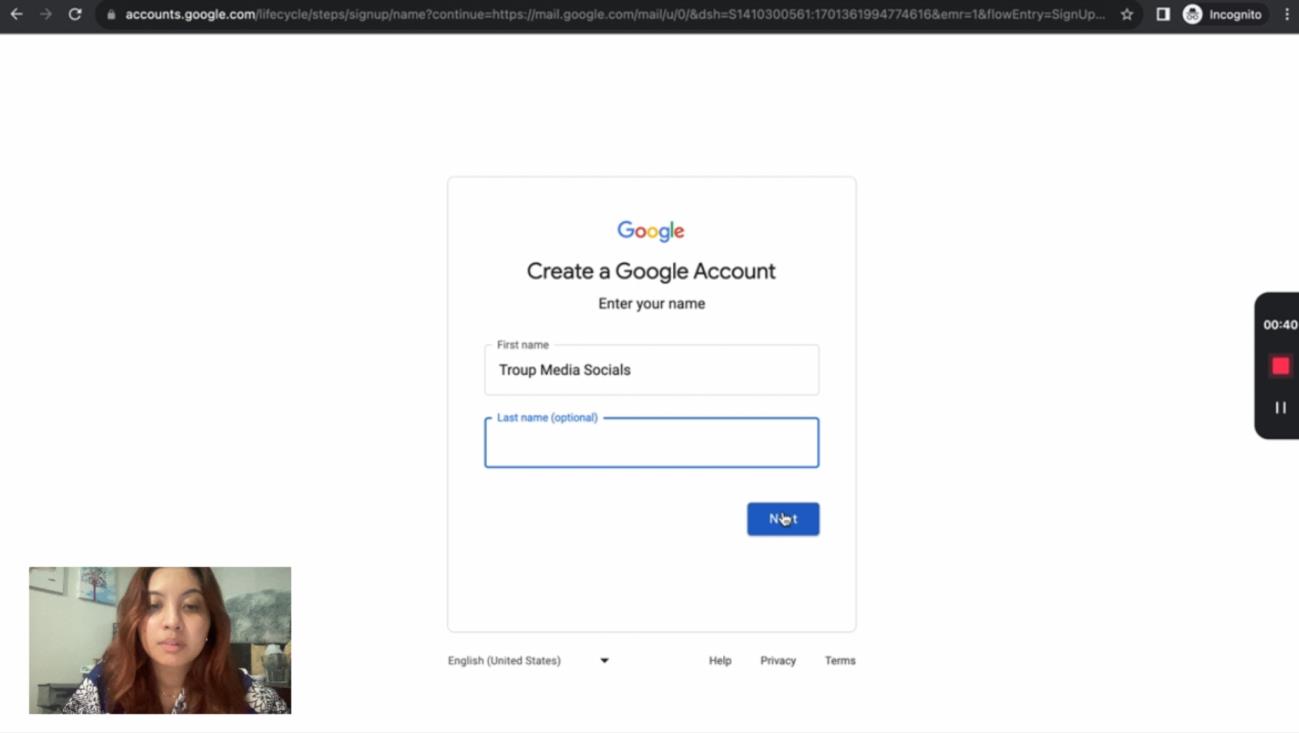Go back using the browser back arrow
The height and width of the screenshot is (733, 1299).
point(16,14)
